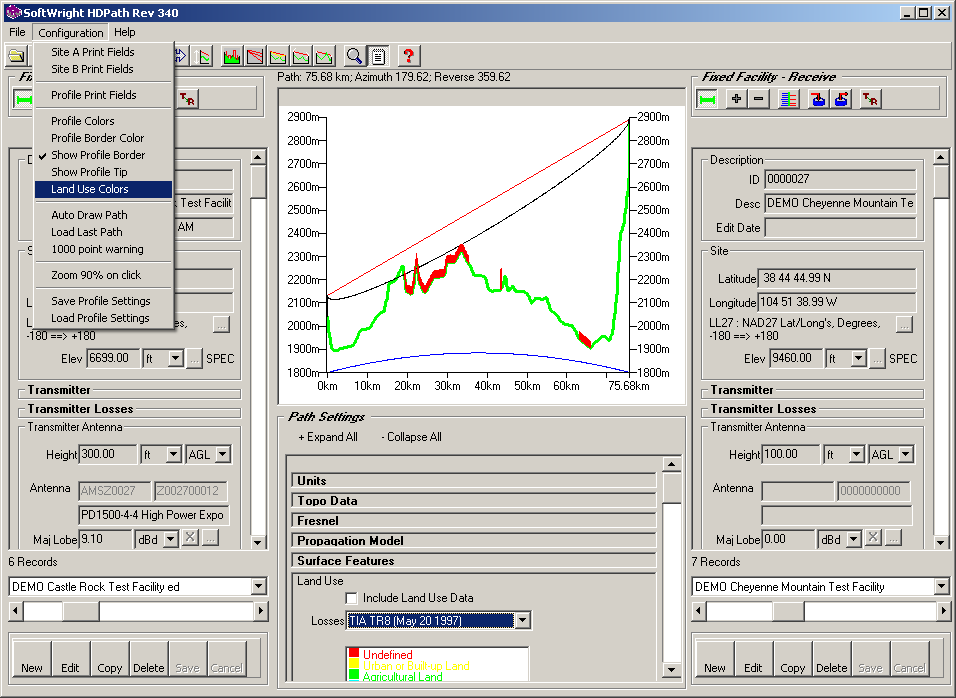Click ellipsis button next to LL27 datum text on right

point(904,324)
